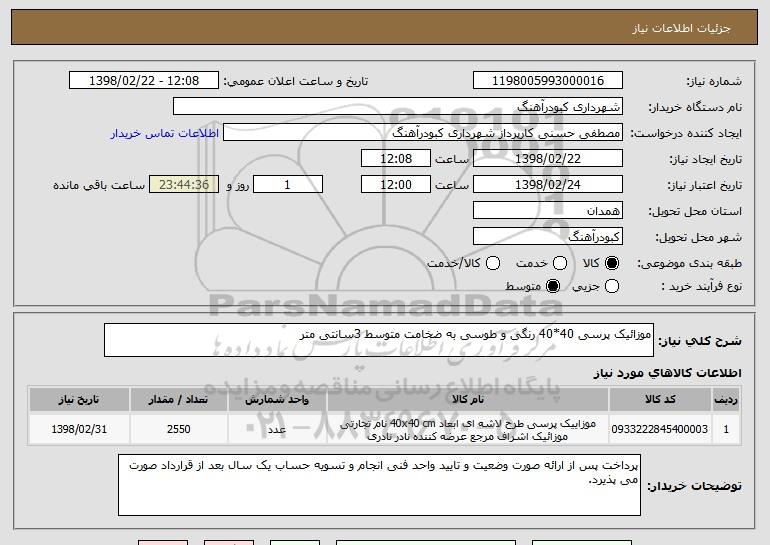Screen dimensions: 770x545
Task: Choose the متوسط purchase process option
Action: point(553,286)
